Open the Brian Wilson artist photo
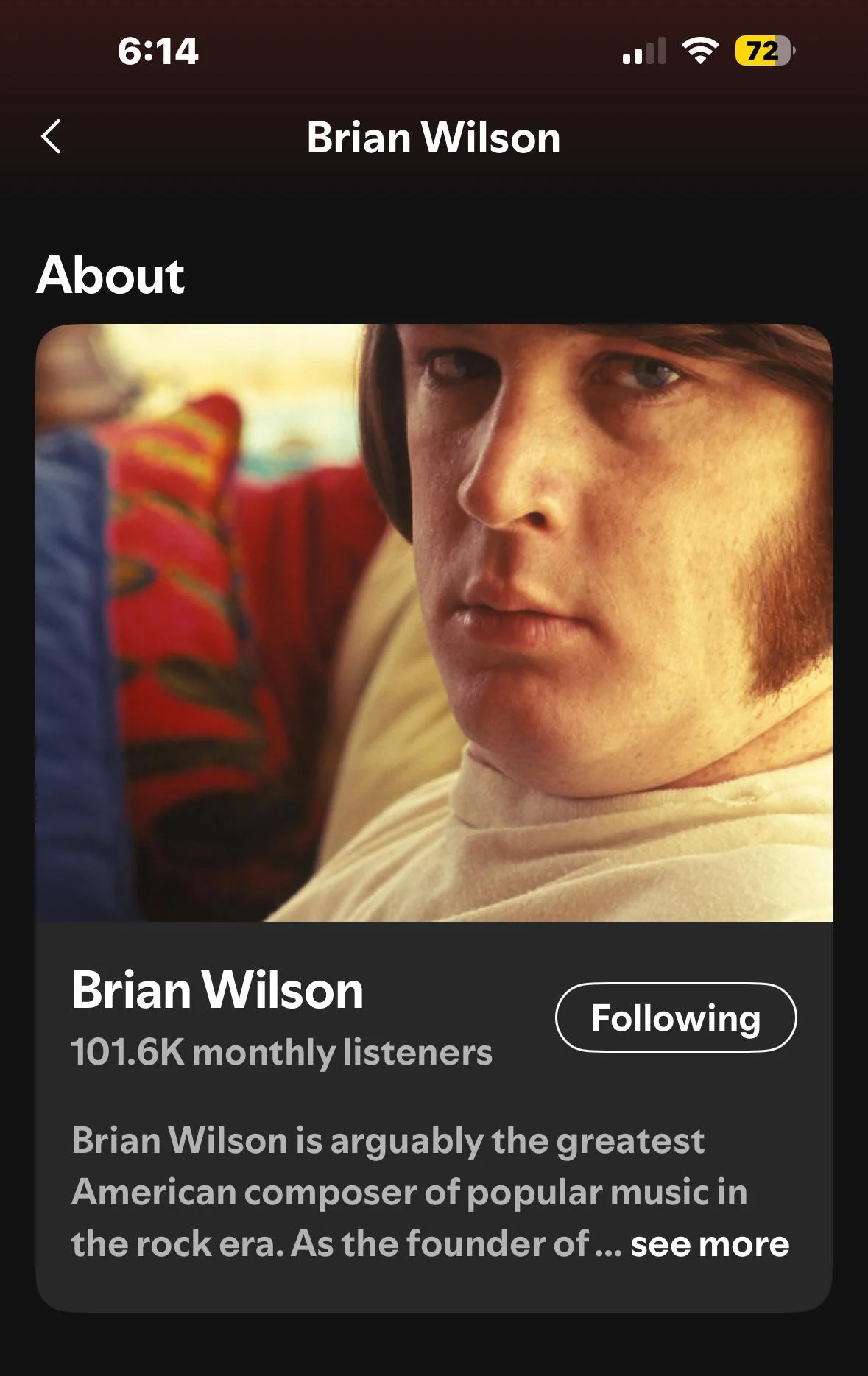Viewport: 868px width, 1376px height. tap(434, 623)
